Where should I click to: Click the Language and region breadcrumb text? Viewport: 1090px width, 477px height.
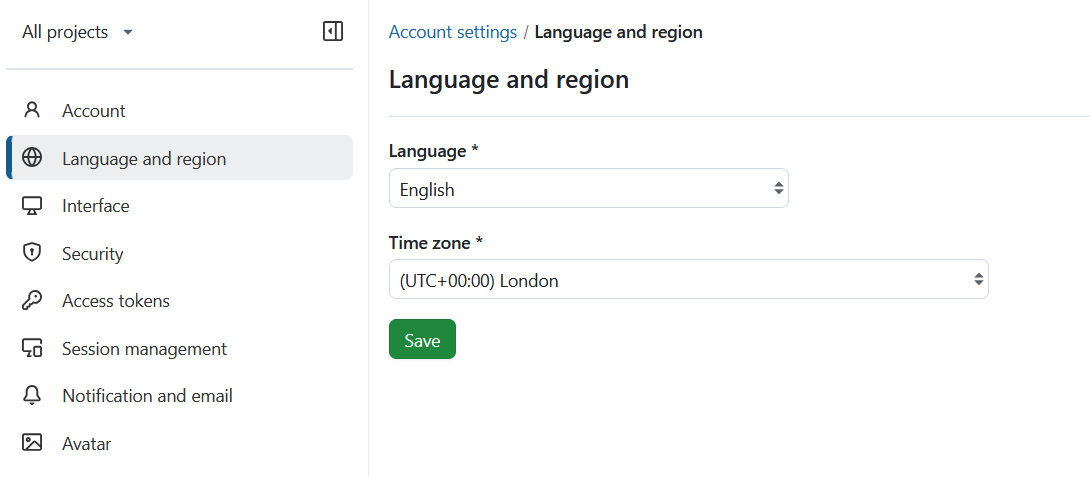618,32
